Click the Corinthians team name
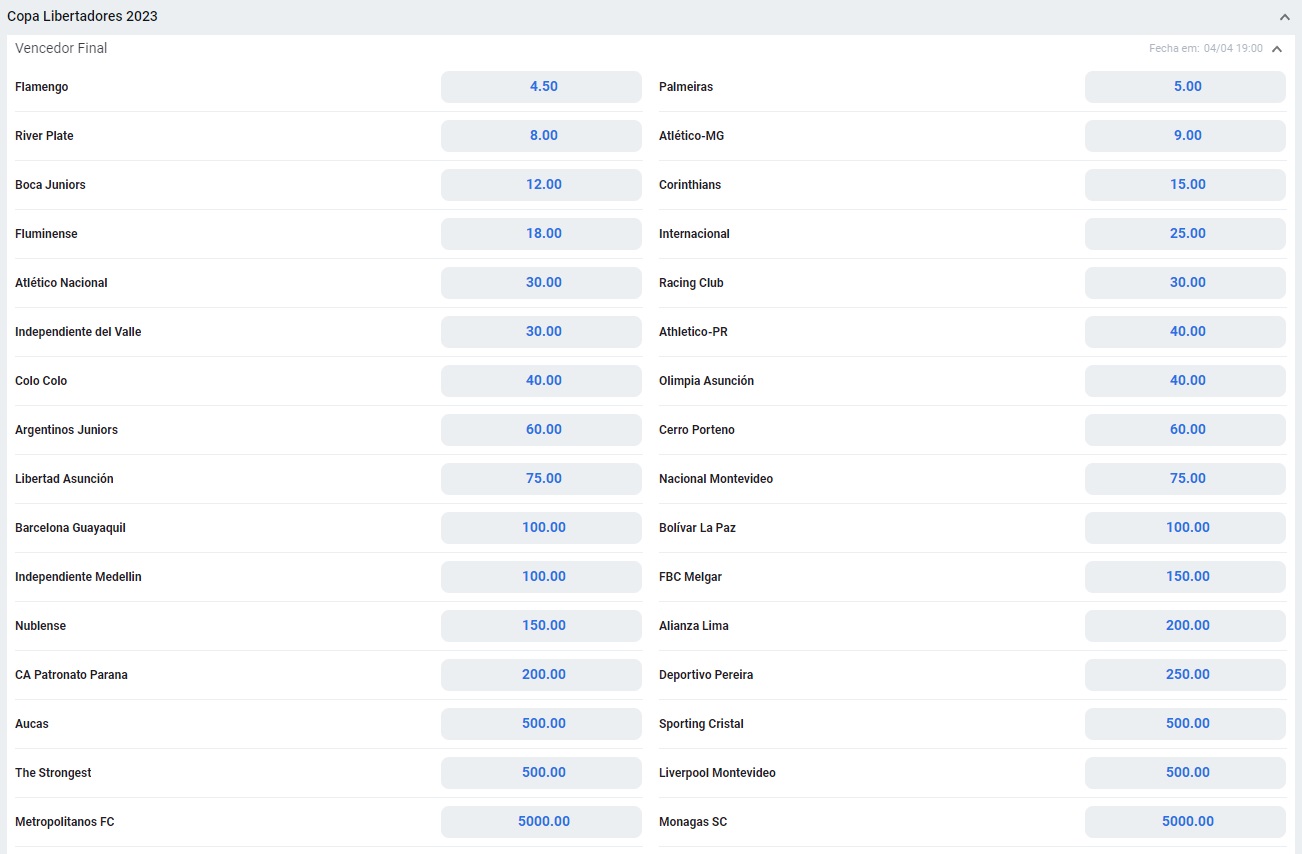The height and width of the screenshot is (854, 1302). [x=690, y=185]
